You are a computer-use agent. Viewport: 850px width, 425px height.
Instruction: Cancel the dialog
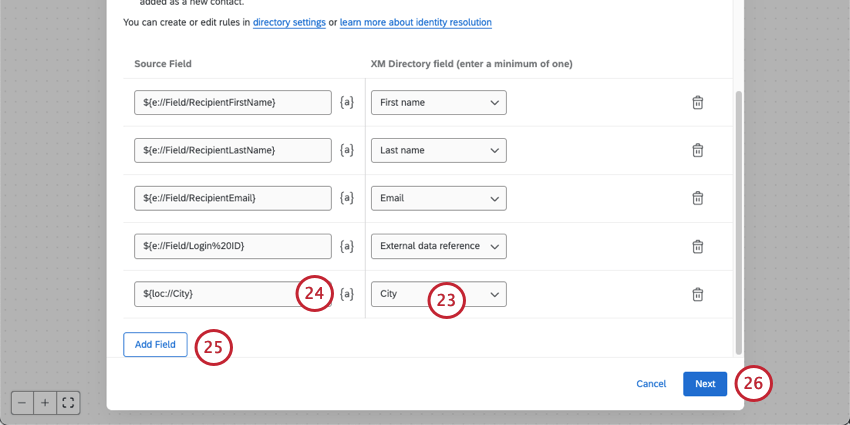[x=651, y=384]
